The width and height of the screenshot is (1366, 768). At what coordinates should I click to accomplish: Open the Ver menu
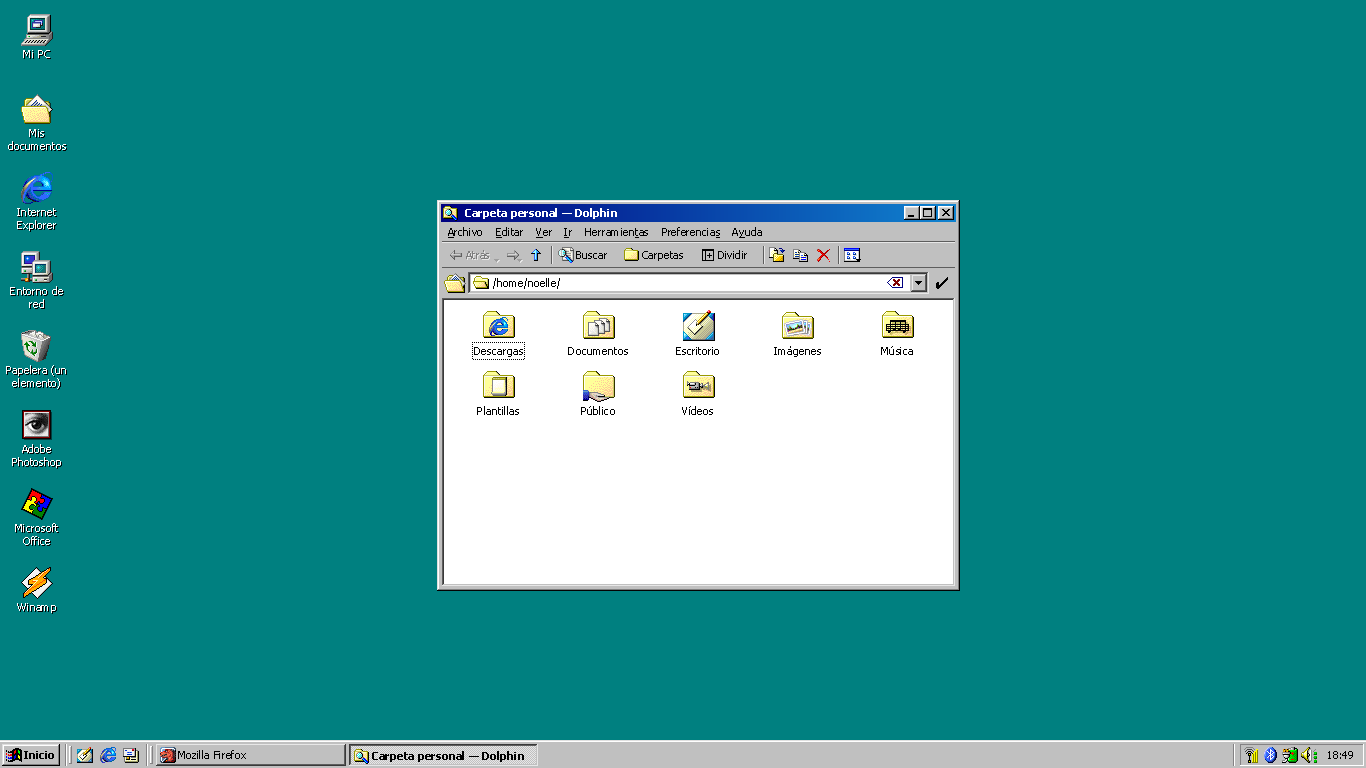click(543, 232)
